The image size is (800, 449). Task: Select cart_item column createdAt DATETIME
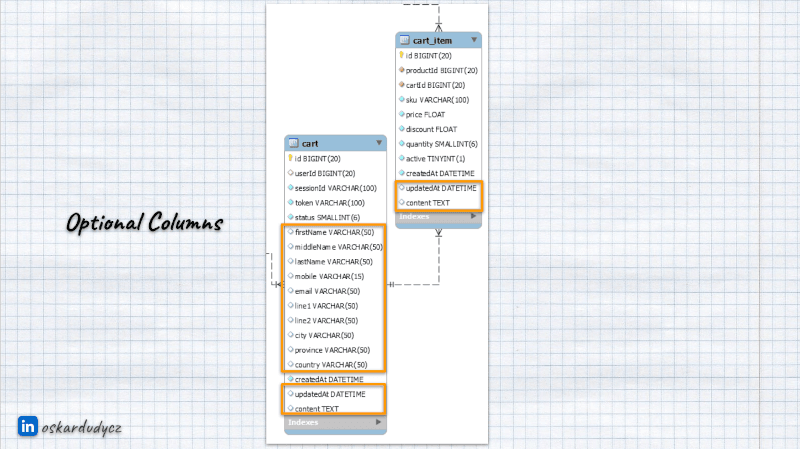[440, 174]
